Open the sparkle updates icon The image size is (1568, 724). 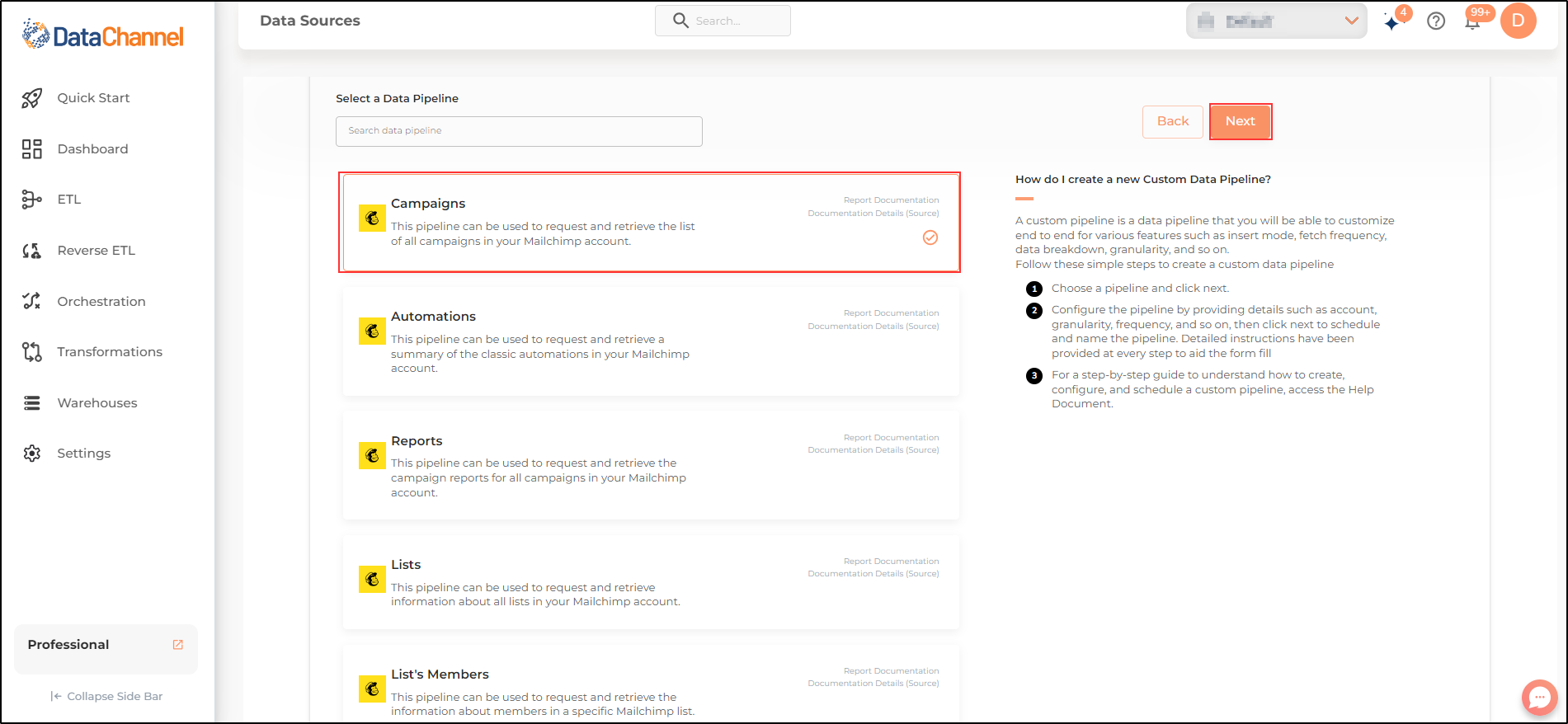coord(1392,22)
